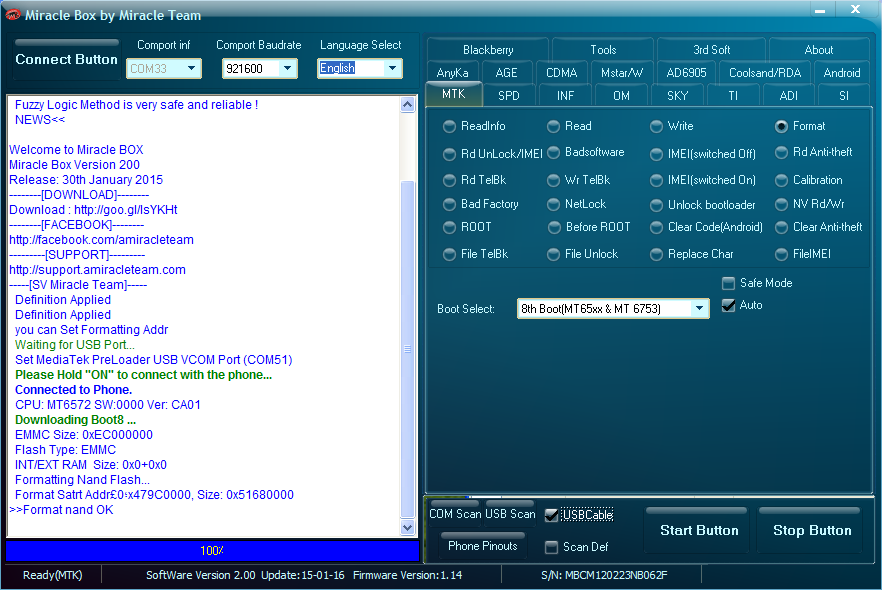Minimize the Miracle Box window
Viewport: 882px width, 590px height.
click(x=820, y=10)
